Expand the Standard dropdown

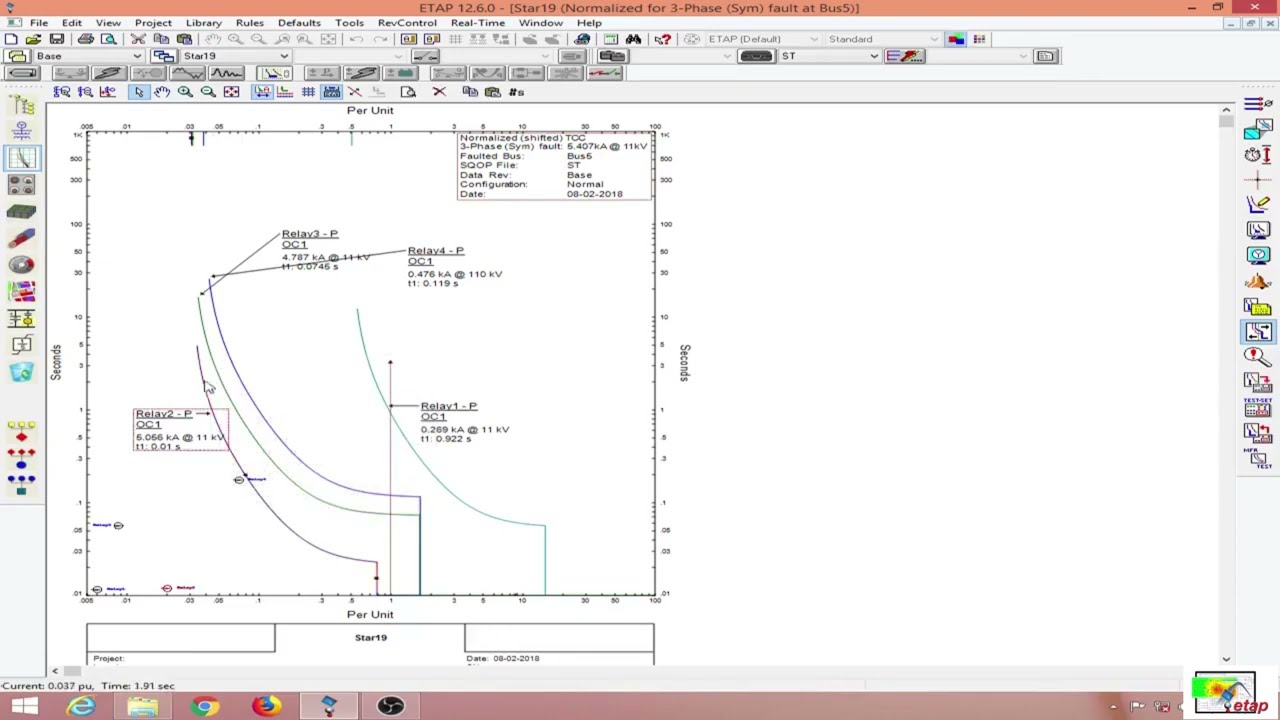[934, 39]
